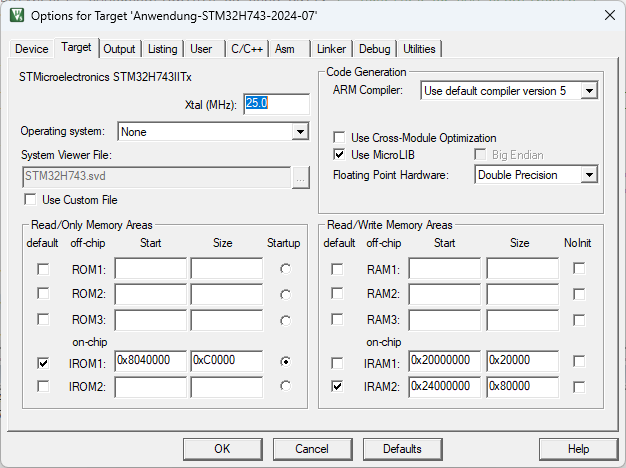Enable Use Cross-Module Optimization
The image size is (626, 468).
(339, 138)
